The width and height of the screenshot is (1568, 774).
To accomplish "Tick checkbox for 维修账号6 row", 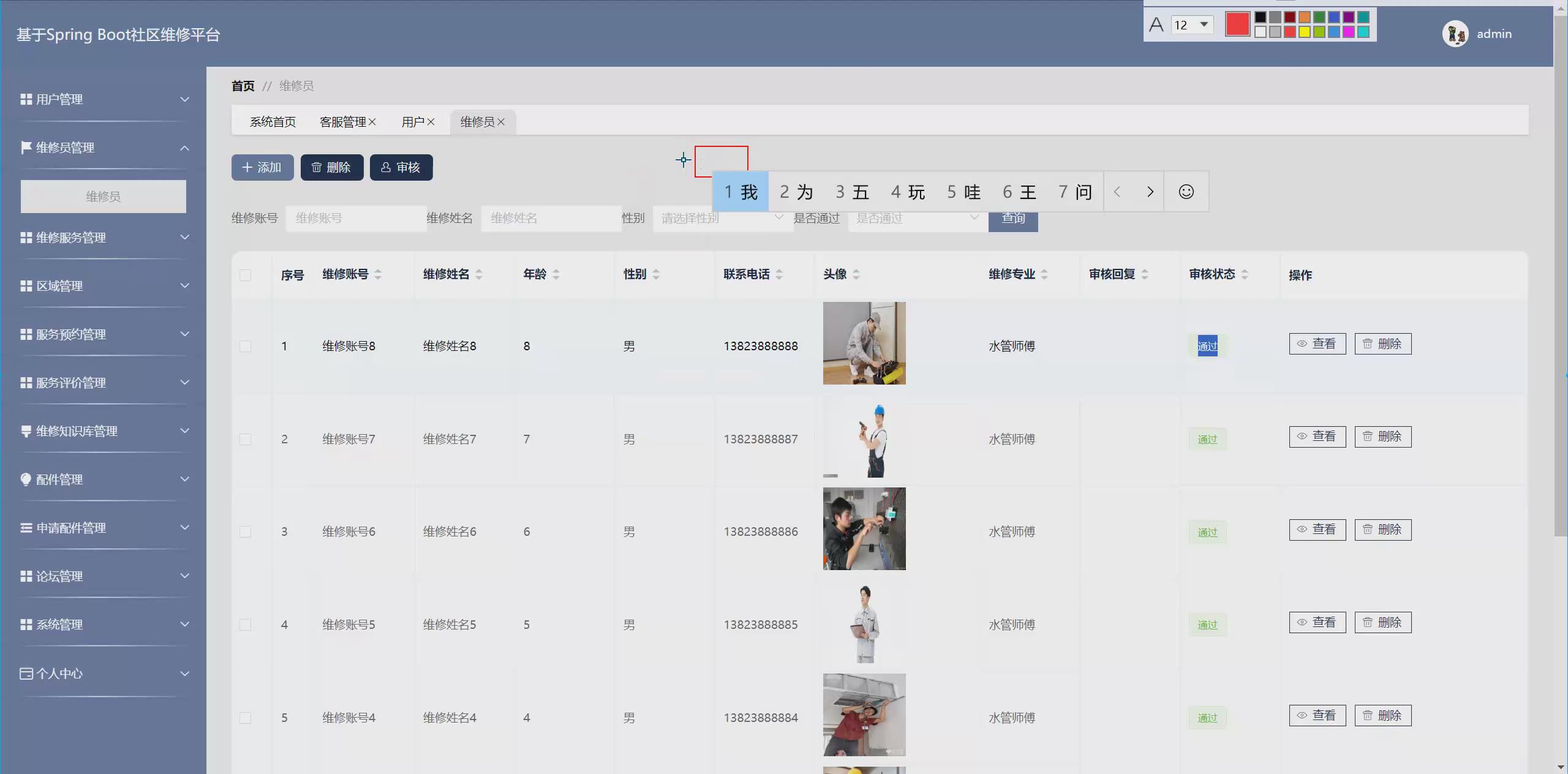I will [x=245, y=532].
